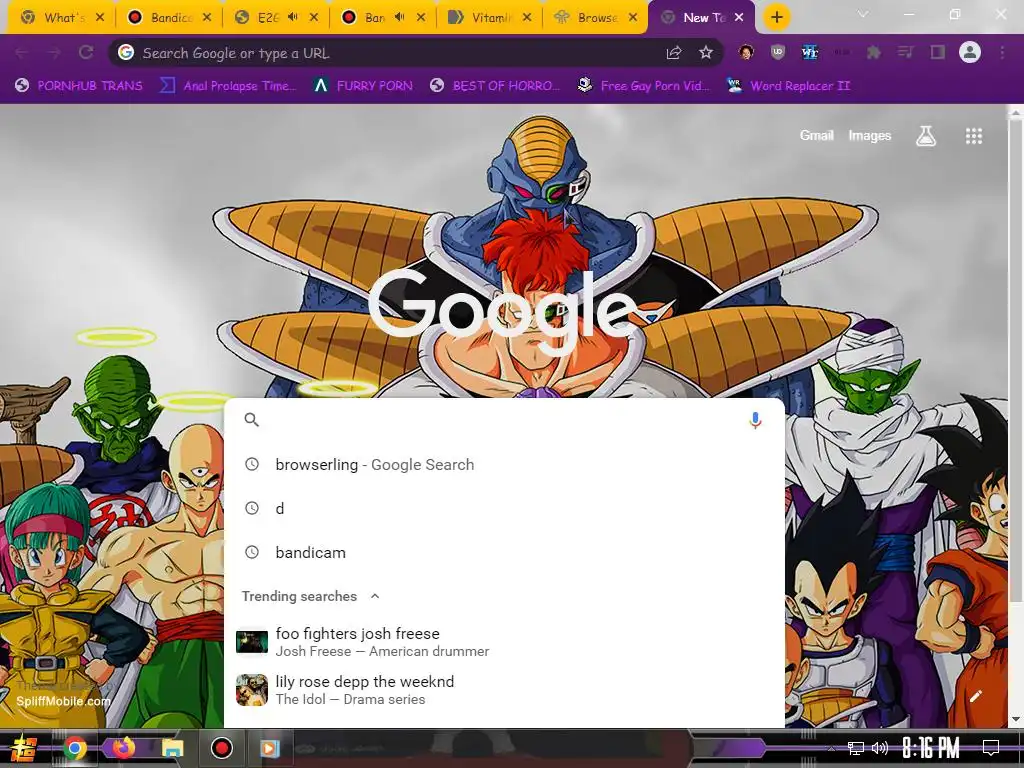Close the Vitamin tab

tap(527, 18)
